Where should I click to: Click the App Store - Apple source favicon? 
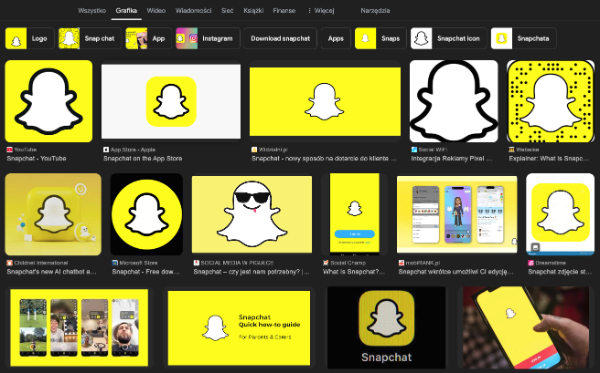pyautogui.click(x=106, y=150)
